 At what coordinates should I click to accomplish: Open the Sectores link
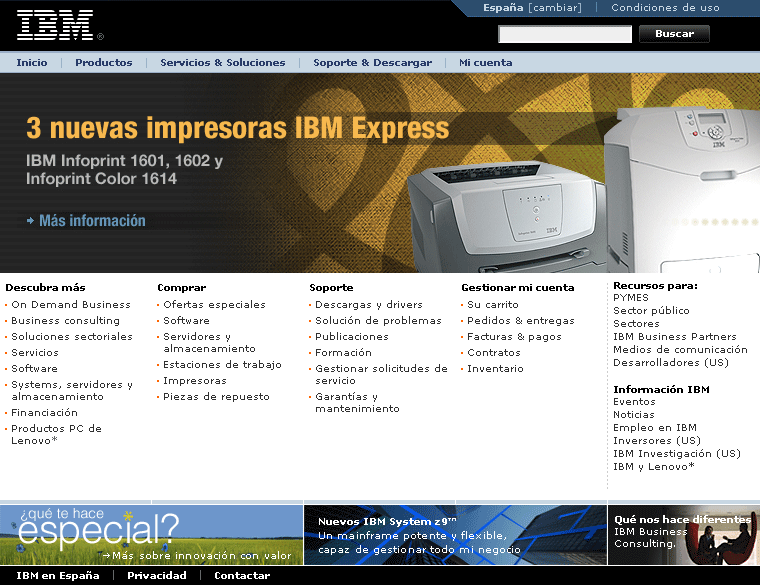click(636, 323)
